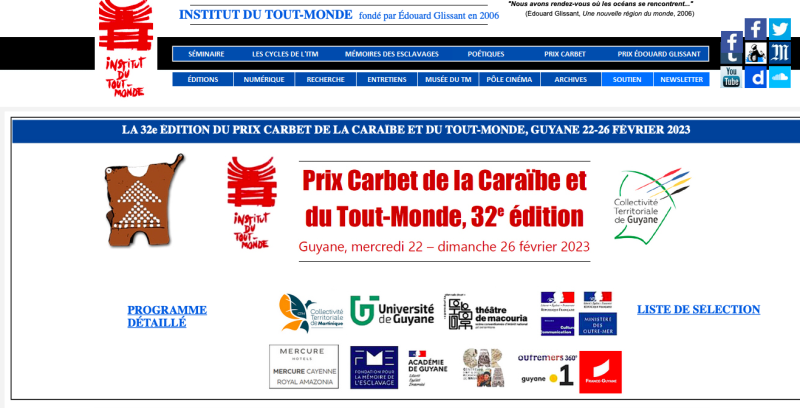This screenshot has height=408, width=800.
Task: Select PRIX ÉDOUARD GLISSANT menu item
Action: tap(659, 54)
